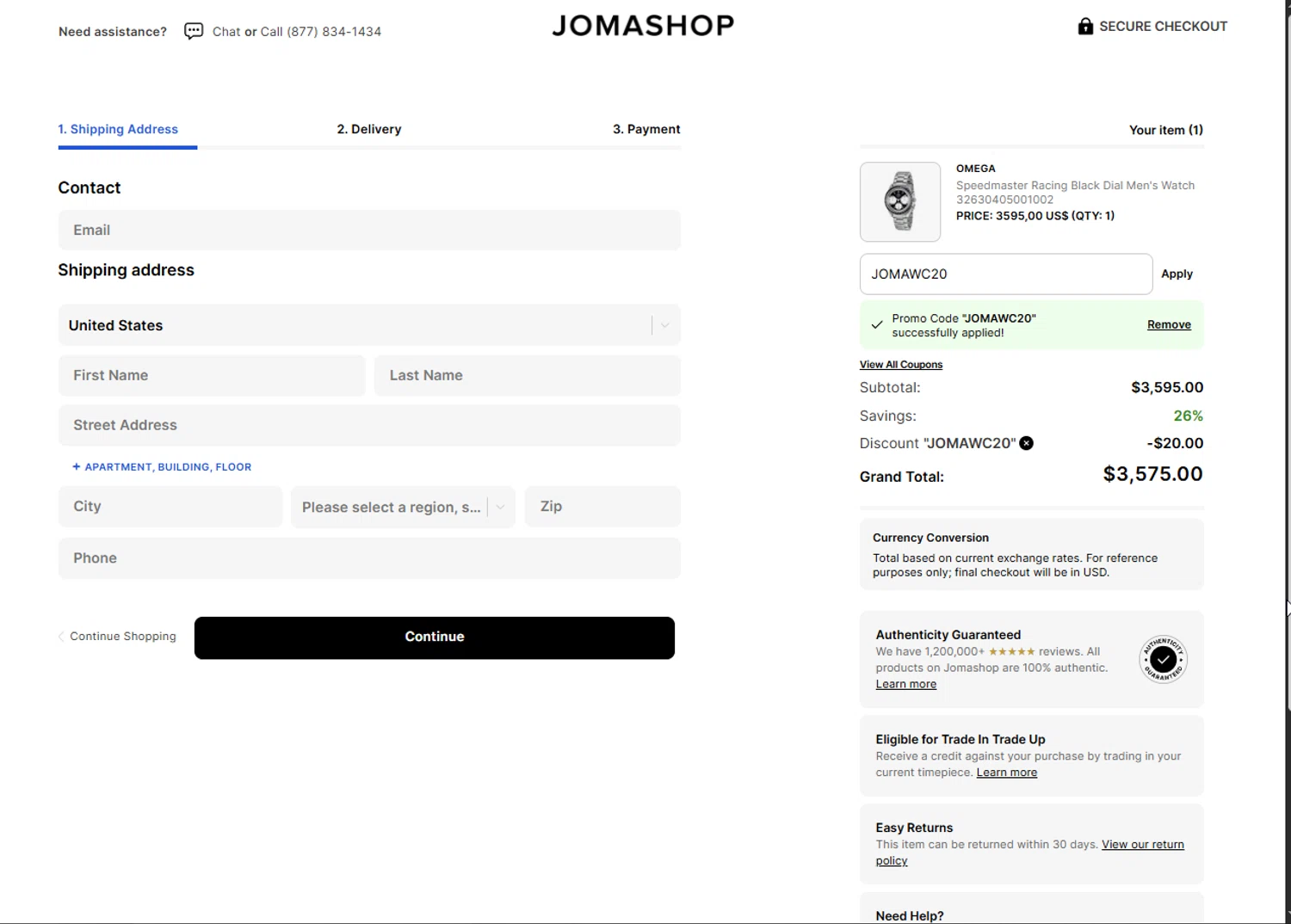The height and width of the screenshot is (924, 1291).
Task: Click the Omega watch thumbnail
Action: coord(900,201)
